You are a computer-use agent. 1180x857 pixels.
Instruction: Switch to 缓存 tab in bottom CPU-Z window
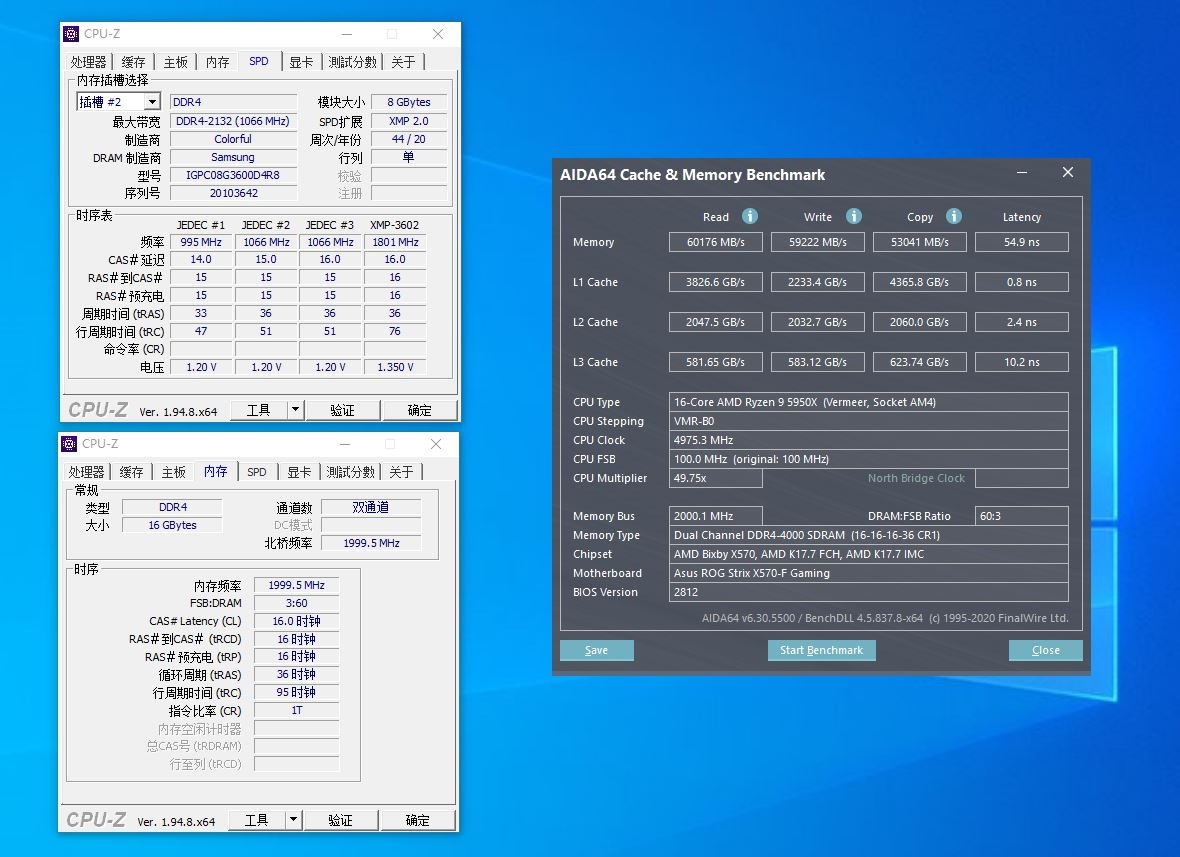131,473
